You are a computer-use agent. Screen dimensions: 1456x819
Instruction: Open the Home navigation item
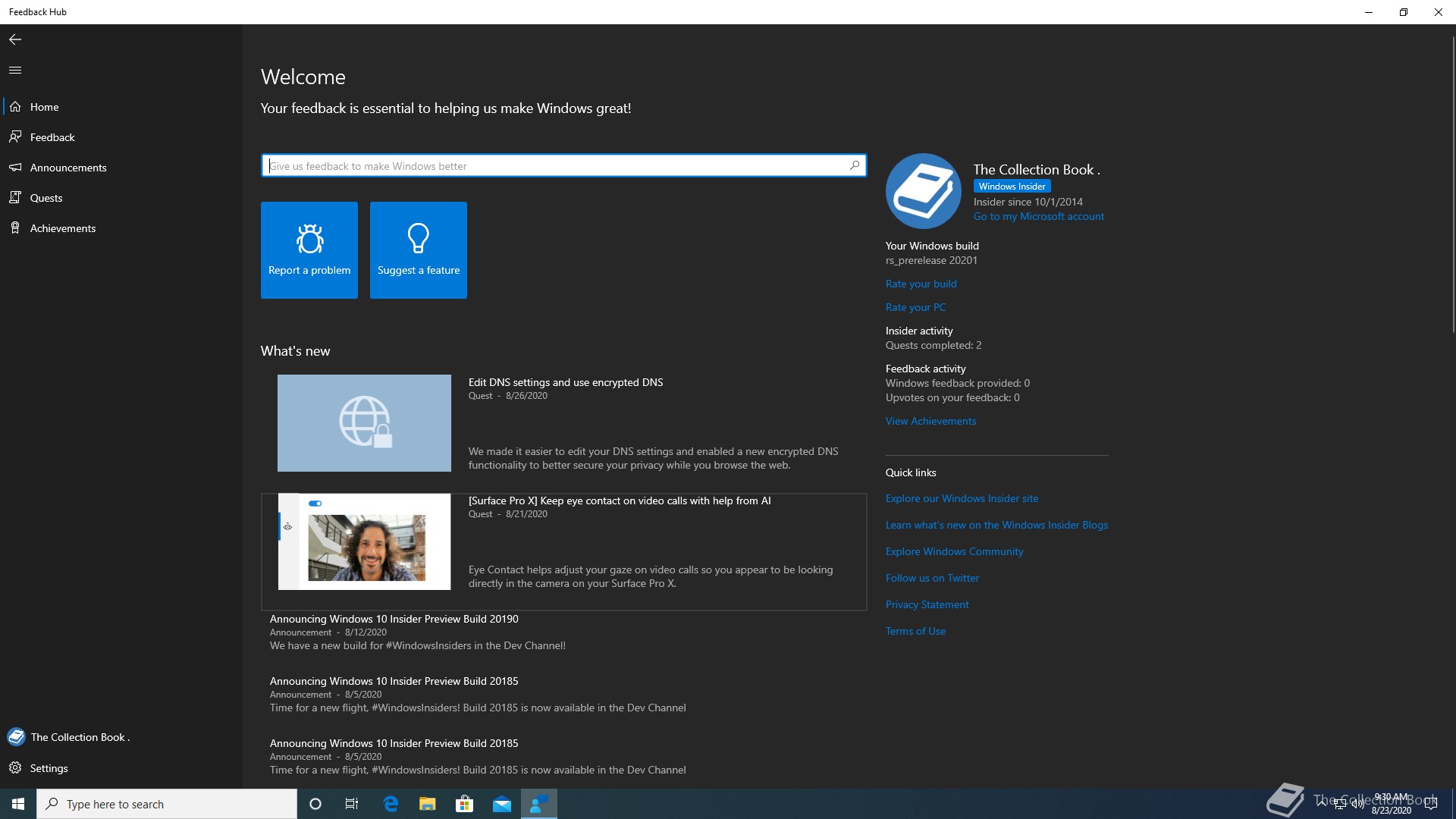(121, 107)
